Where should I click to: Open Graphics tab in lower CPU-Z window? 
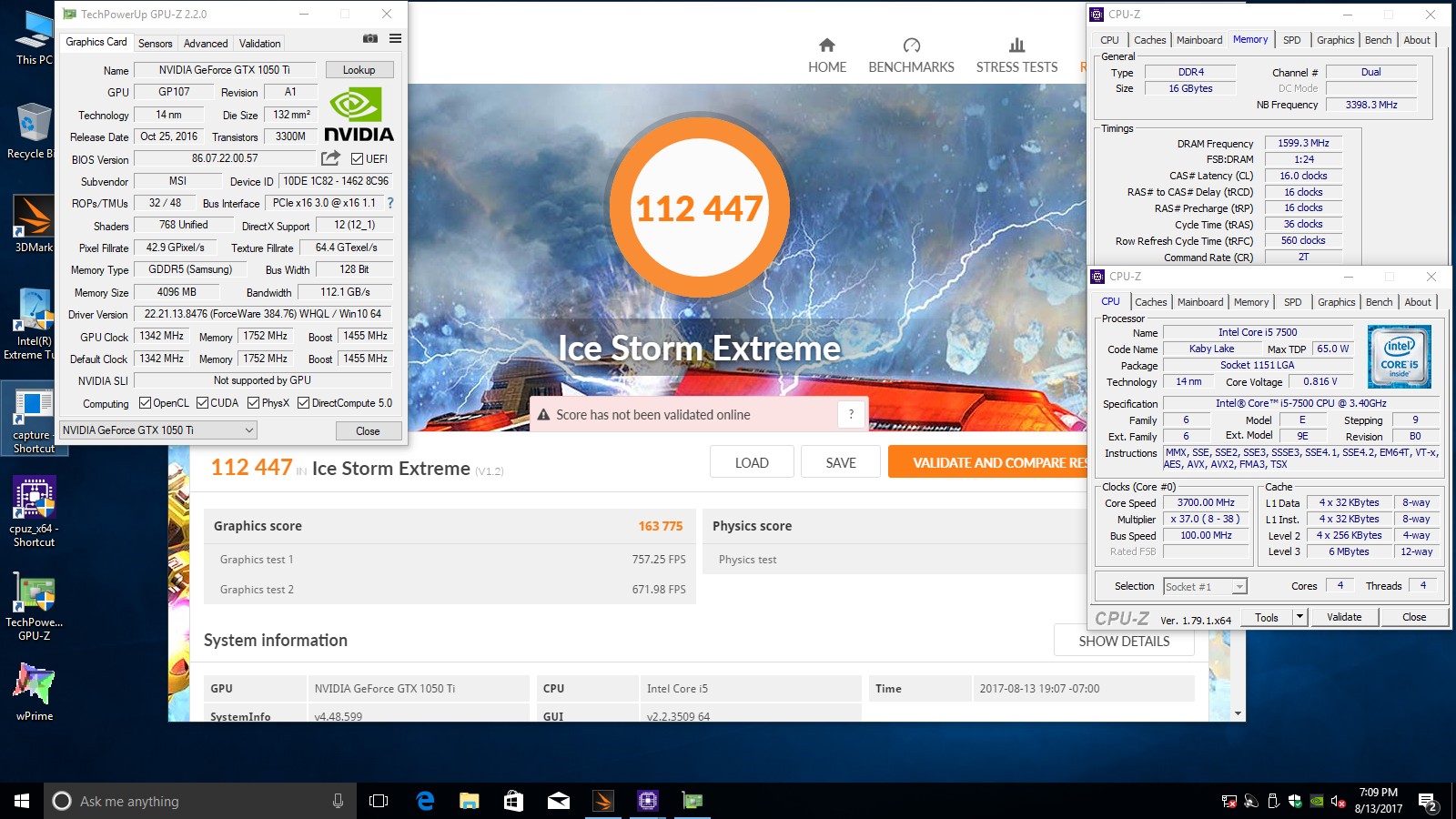pyautogui.click(x=1336, y=302)
